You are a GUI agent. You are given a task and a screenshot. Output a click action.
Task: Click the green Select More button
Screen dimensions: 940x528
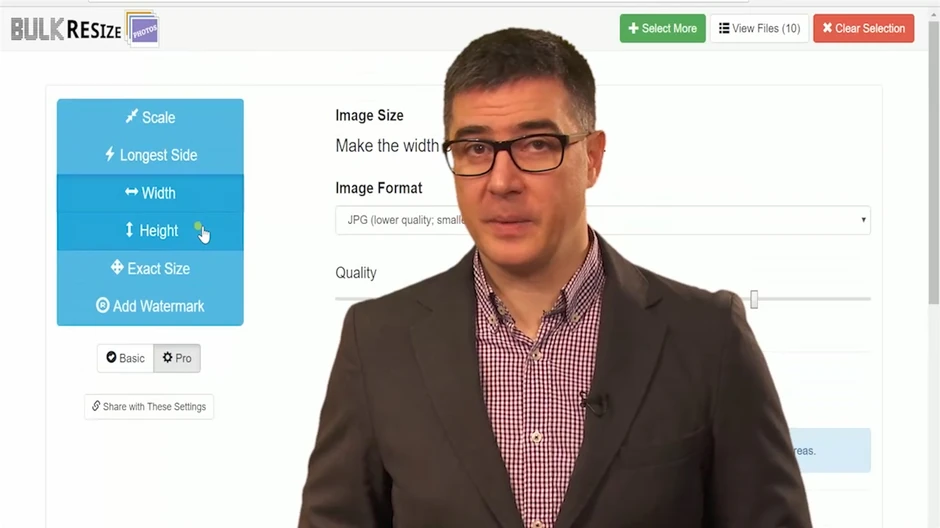(662, 28)
